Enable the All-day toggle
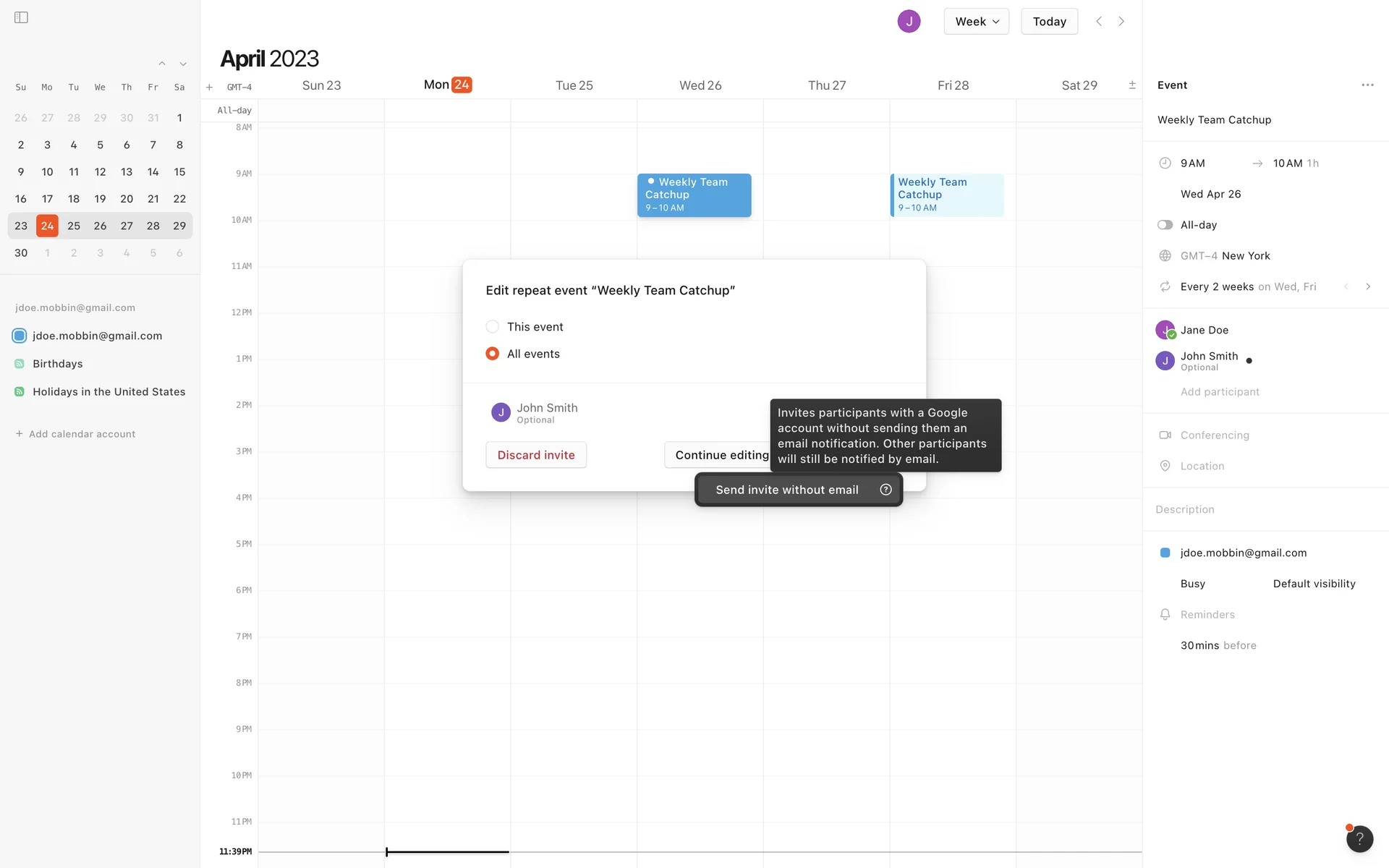 [1165, 225]
